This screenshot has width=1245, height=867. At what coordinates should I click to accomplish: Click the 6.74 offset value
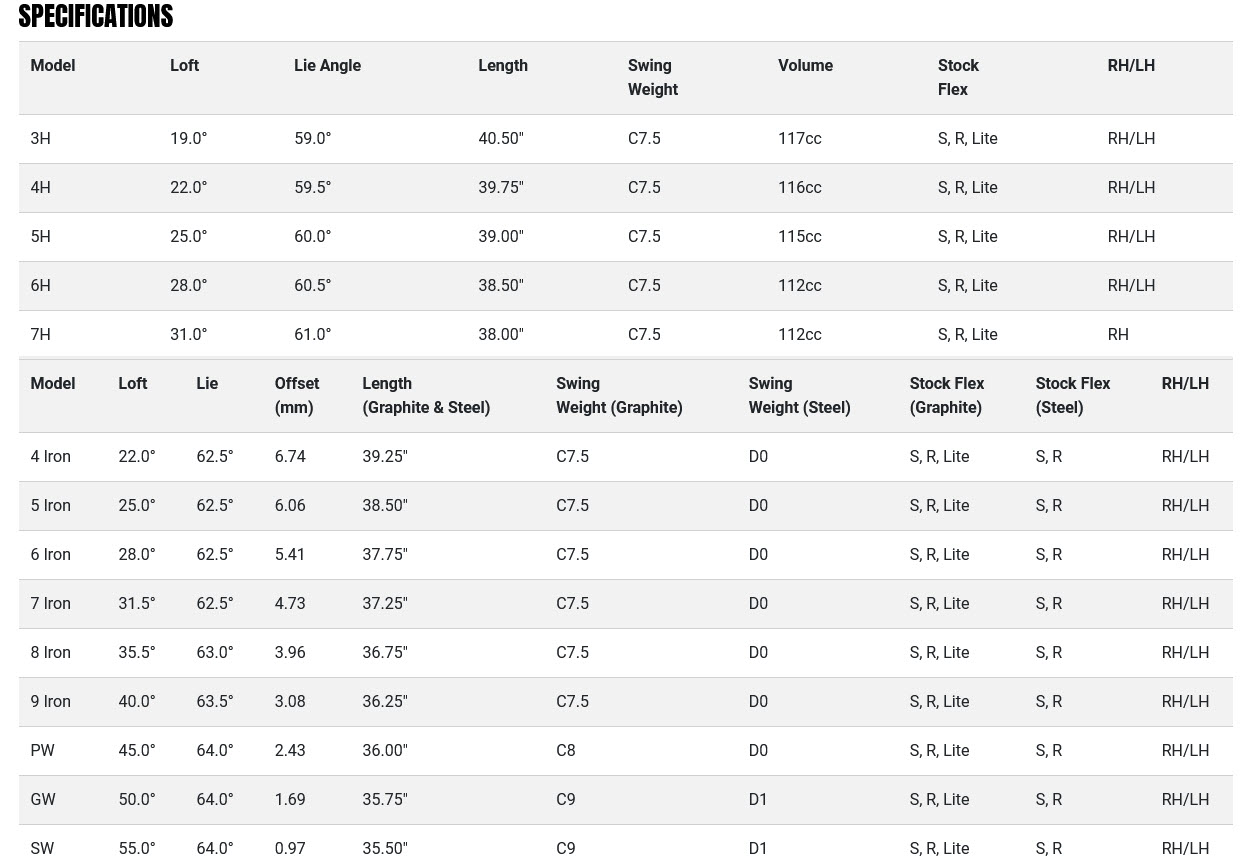pos(290,457)
